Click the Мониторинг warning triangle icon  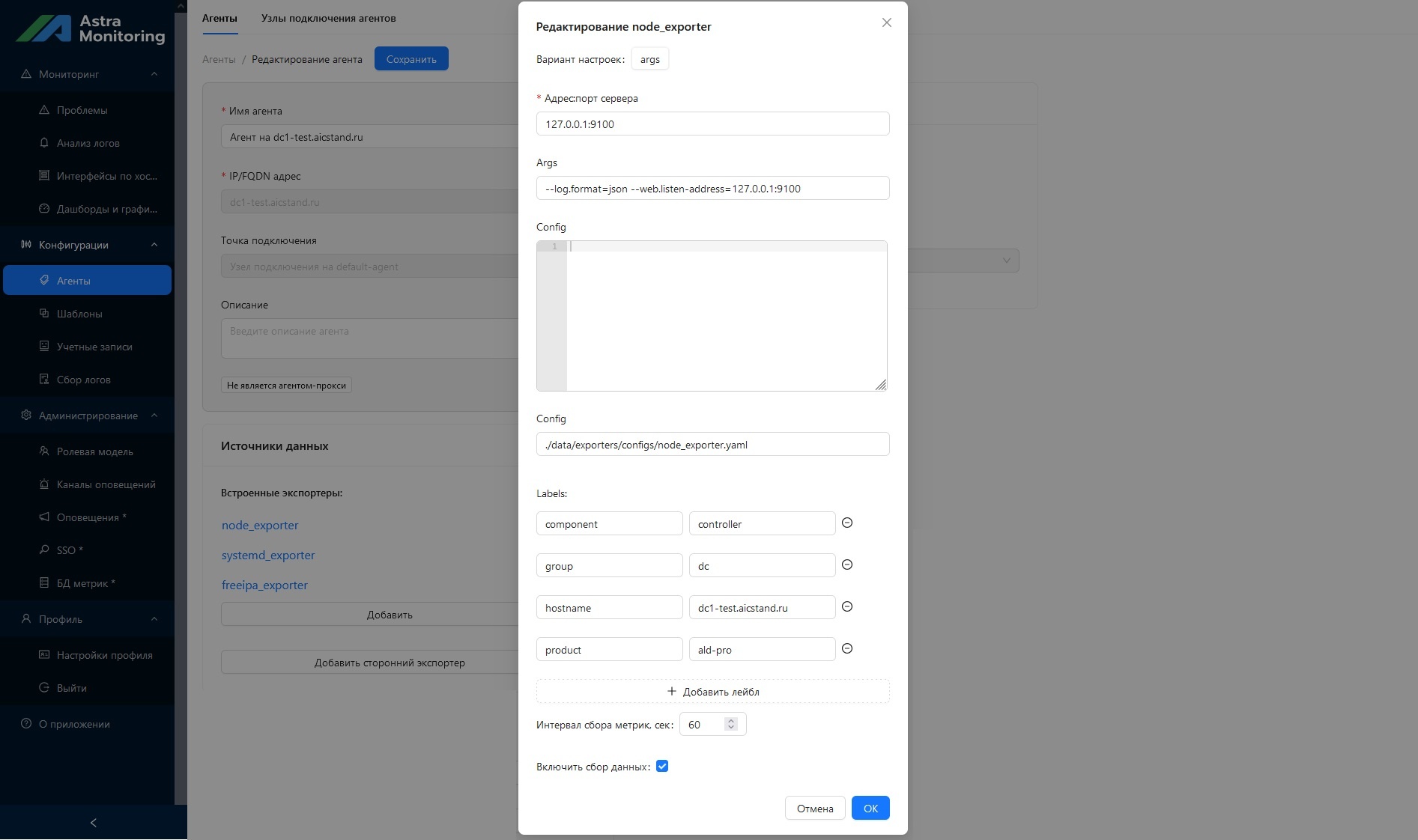tap(26, 74)
